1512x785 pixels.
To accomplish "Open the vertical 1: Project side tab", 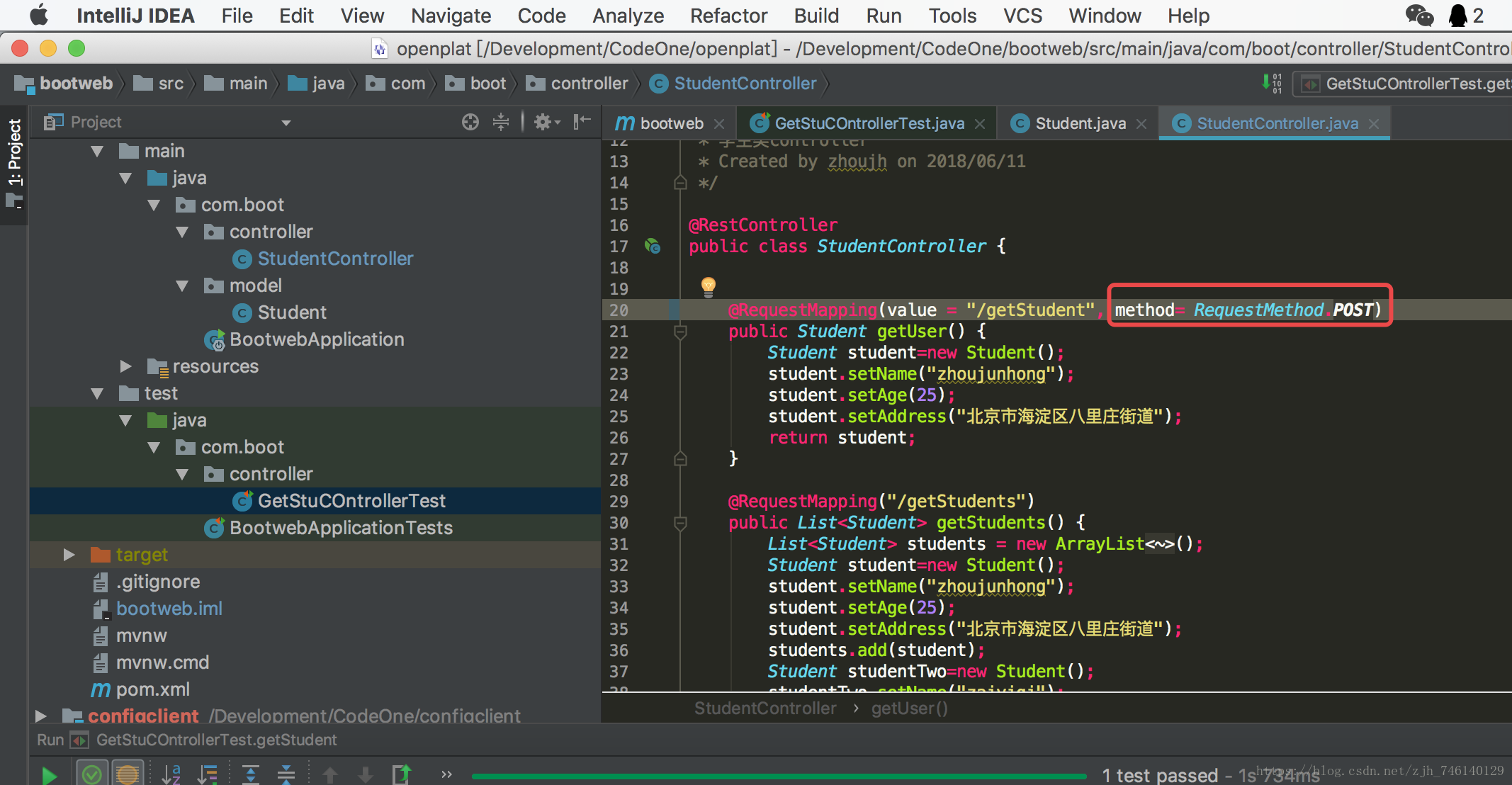I will point(14,164).
